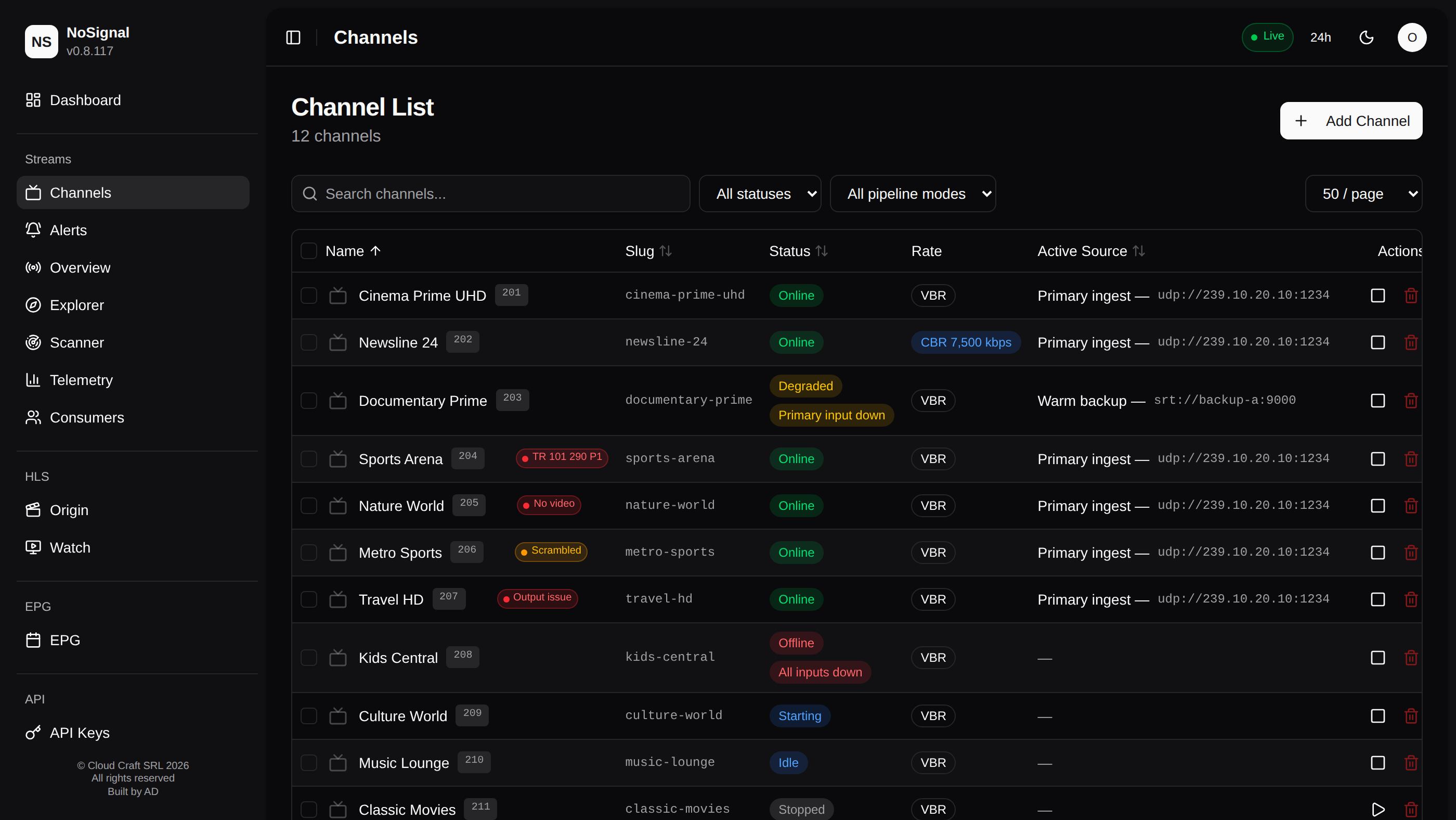This screenshot has height=820, width=1456.
Task: Open the user avatar menu
Action: click(1412, 37)
